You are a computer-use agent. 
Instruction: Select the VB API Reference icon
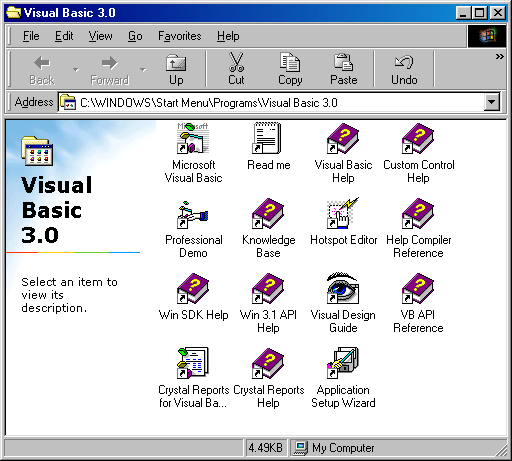(x=418, y=289)
